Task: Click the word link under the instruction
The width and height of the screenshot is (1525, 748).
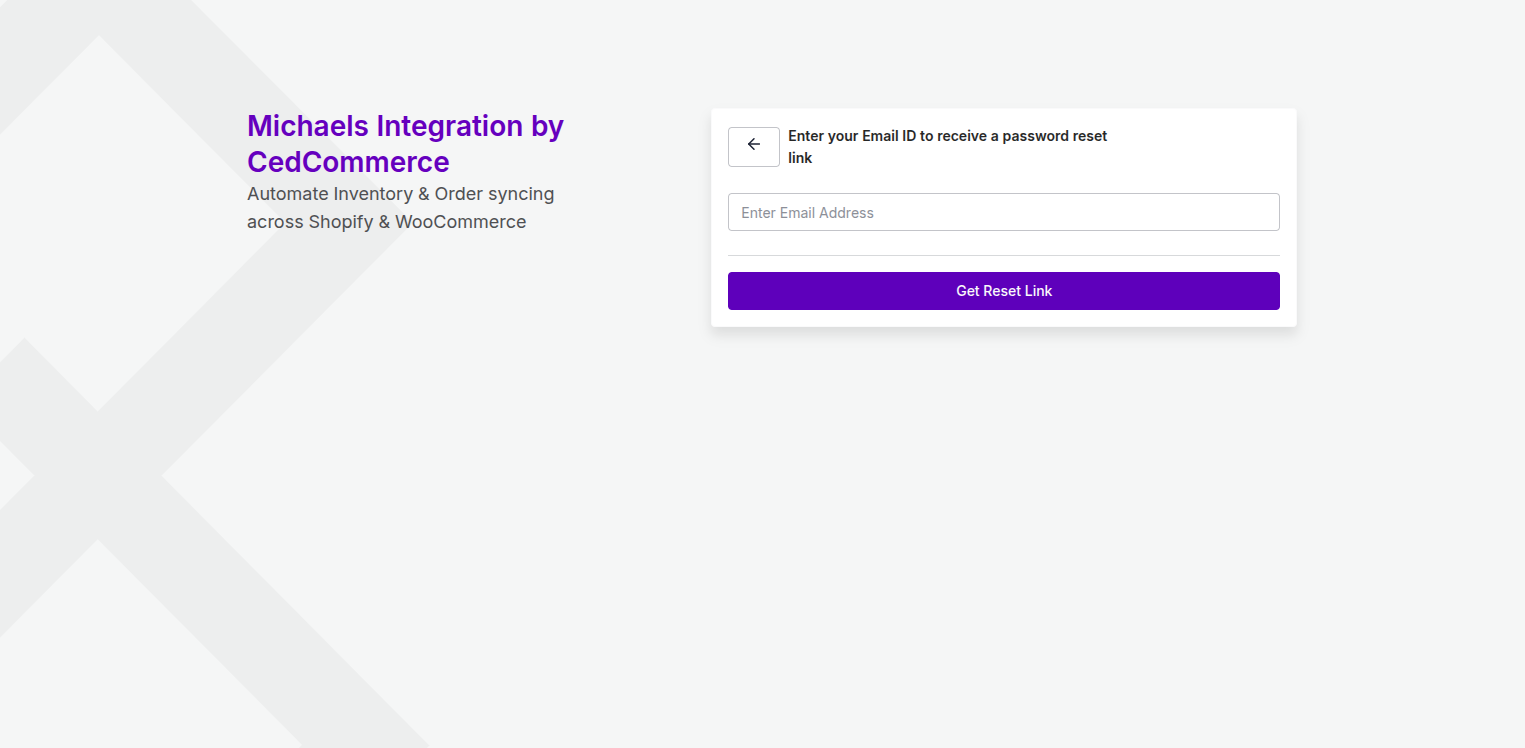Action: 800,158
